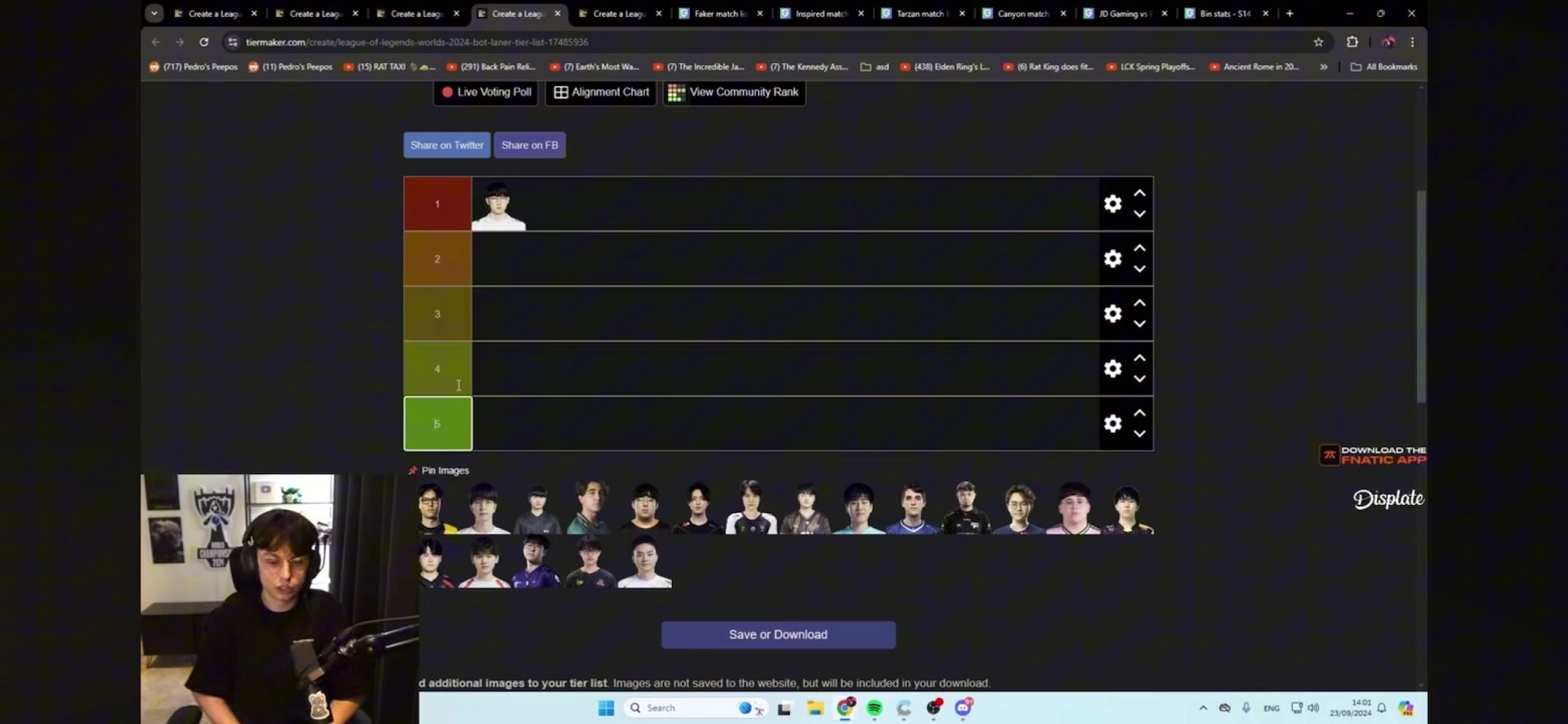
Task: Open File Explorer from the taskbar
Action: [815, 708]
